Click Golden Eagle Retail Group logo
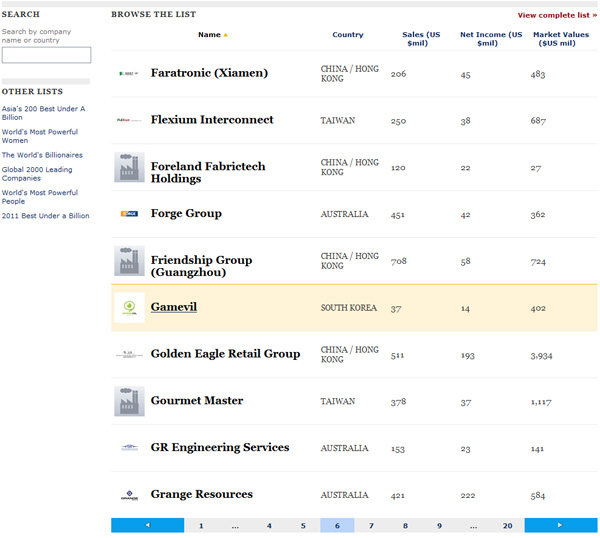The width and height of the screenshot is (600, 538). click(x=129, y=354)
